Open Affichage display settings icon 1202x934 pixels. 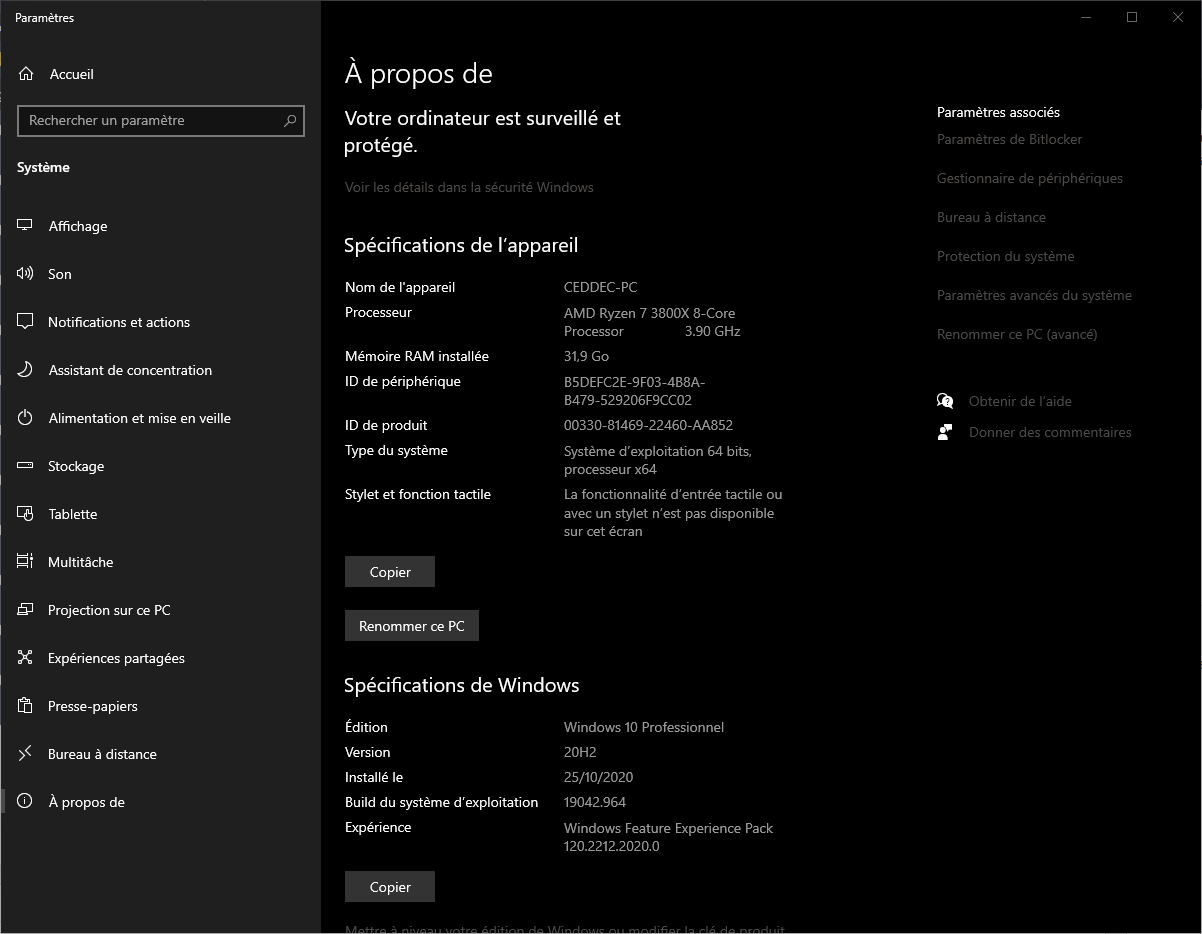pos(26,226)
